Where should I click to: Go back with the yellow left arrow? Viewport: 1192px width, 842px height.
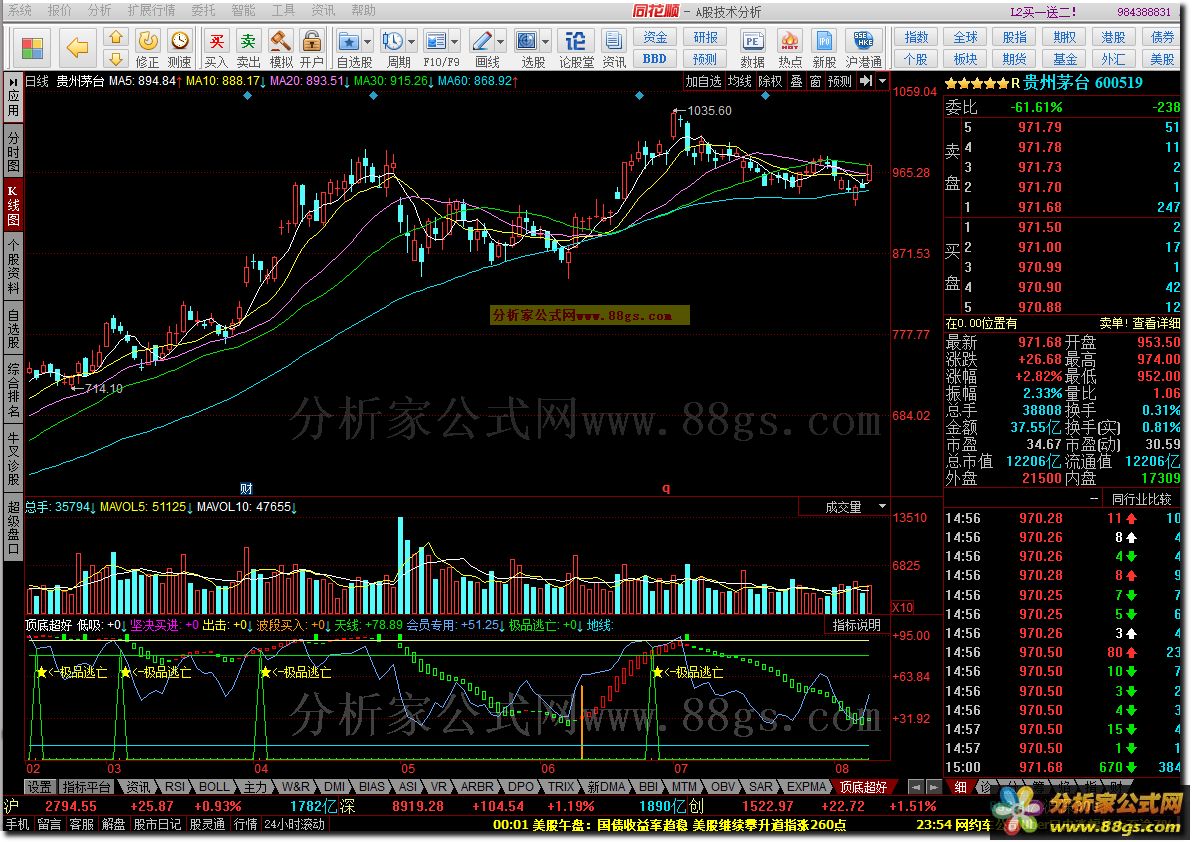coord(78,48)
